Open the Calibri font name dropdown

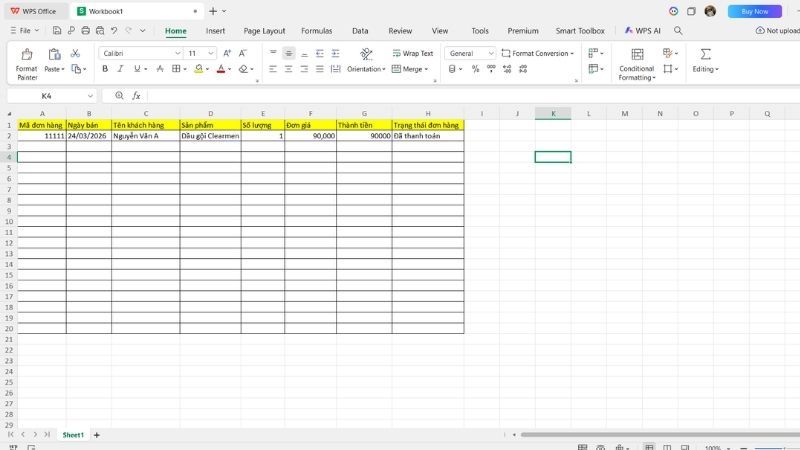tap(178, 53)
